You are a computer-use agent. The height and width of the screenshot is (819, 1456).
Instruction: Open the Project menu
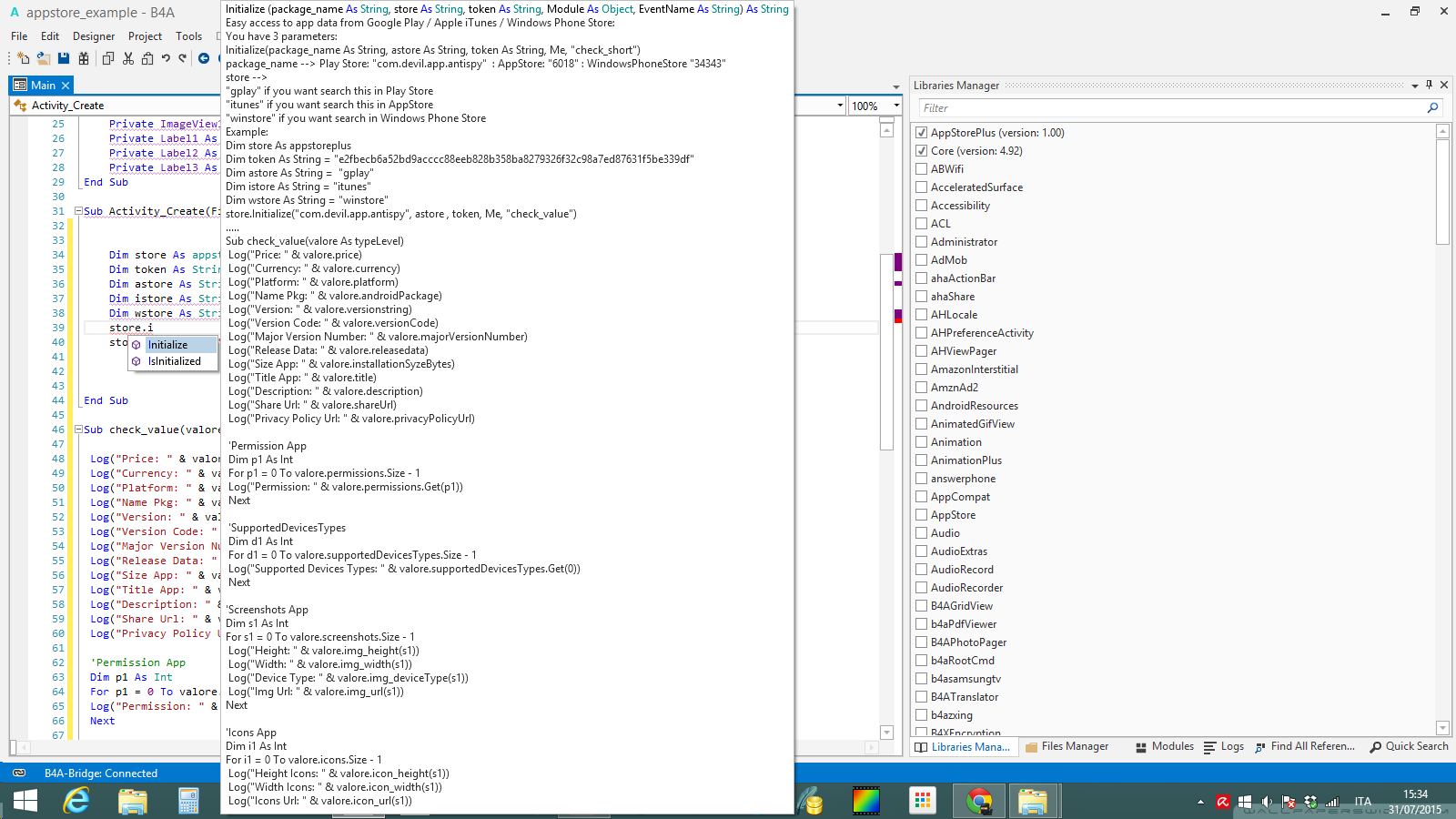144,35
